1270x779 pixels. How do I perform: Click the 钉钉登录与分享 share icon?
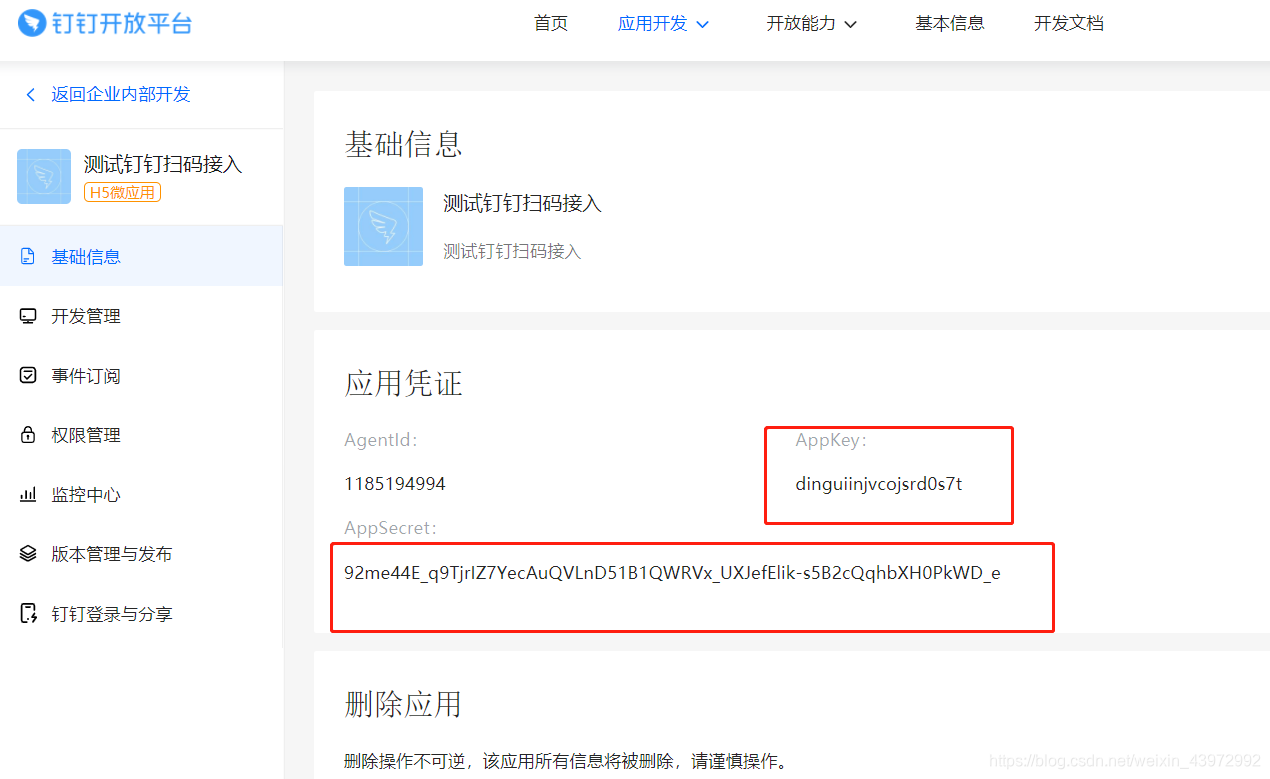click(x=28, y=613)
